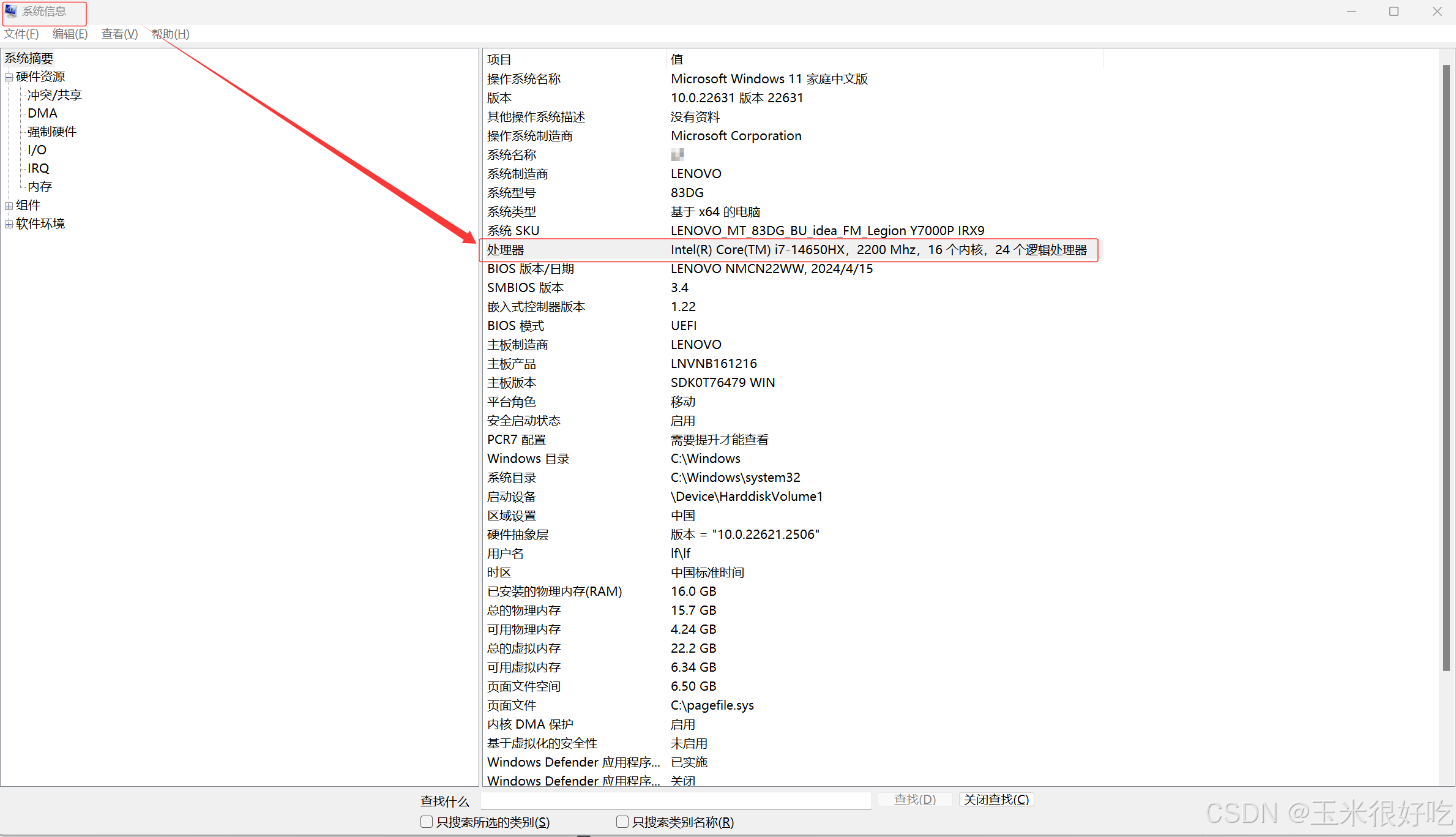Maximize the System Information window
This screenshot has height=837, width=1456.
pos(1394,12)
